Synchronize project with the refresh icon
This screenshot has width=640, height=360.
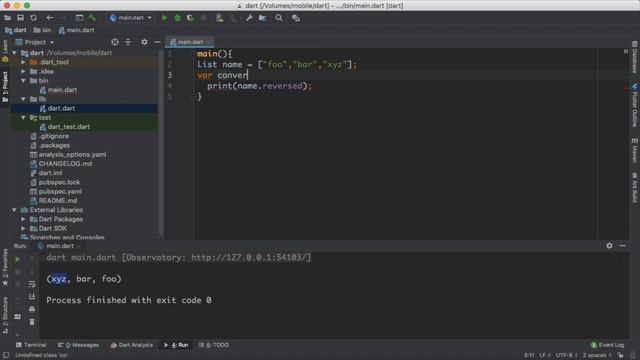pyautogui.click(x=33, y=18)
